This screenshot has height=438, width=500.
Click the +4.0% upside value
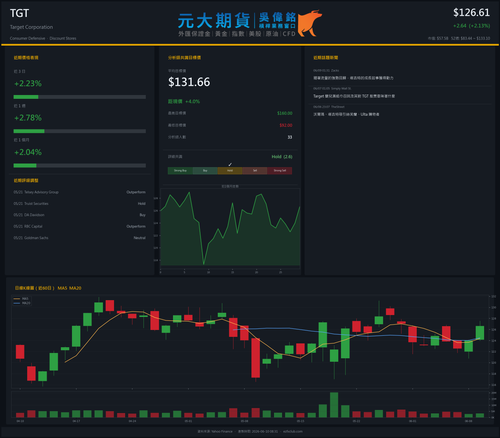pos(193,101)
